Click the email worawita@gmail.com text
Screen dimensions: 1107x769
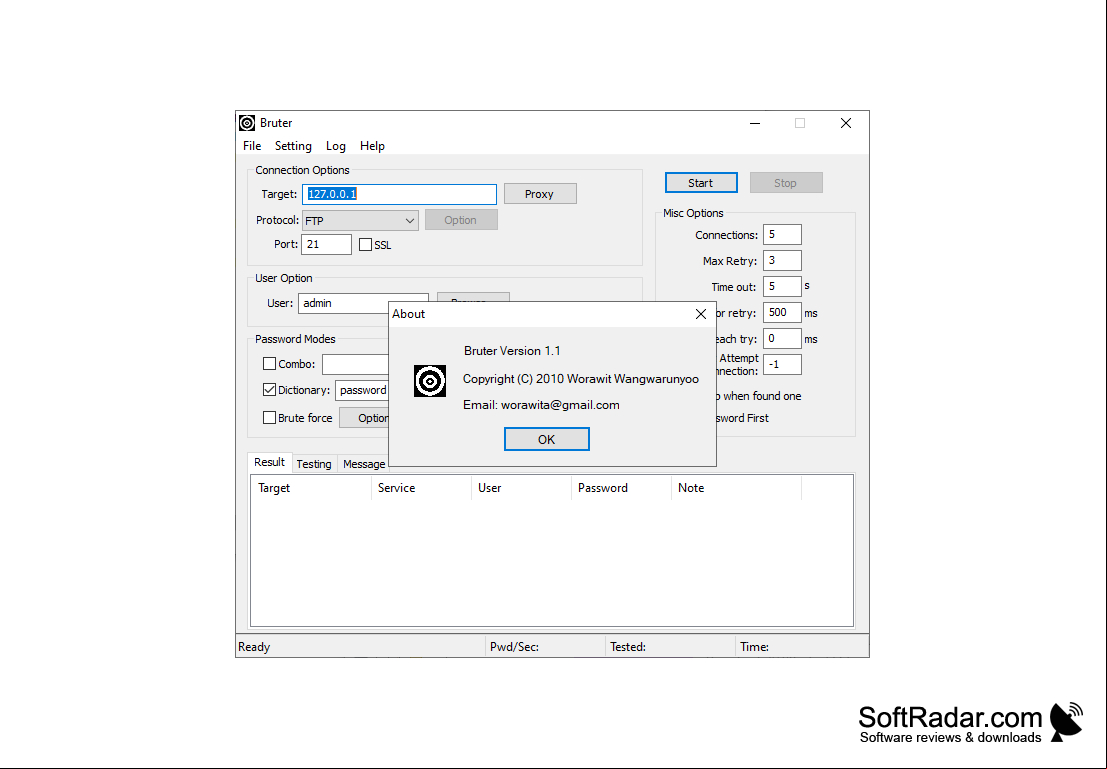[541, 405]
